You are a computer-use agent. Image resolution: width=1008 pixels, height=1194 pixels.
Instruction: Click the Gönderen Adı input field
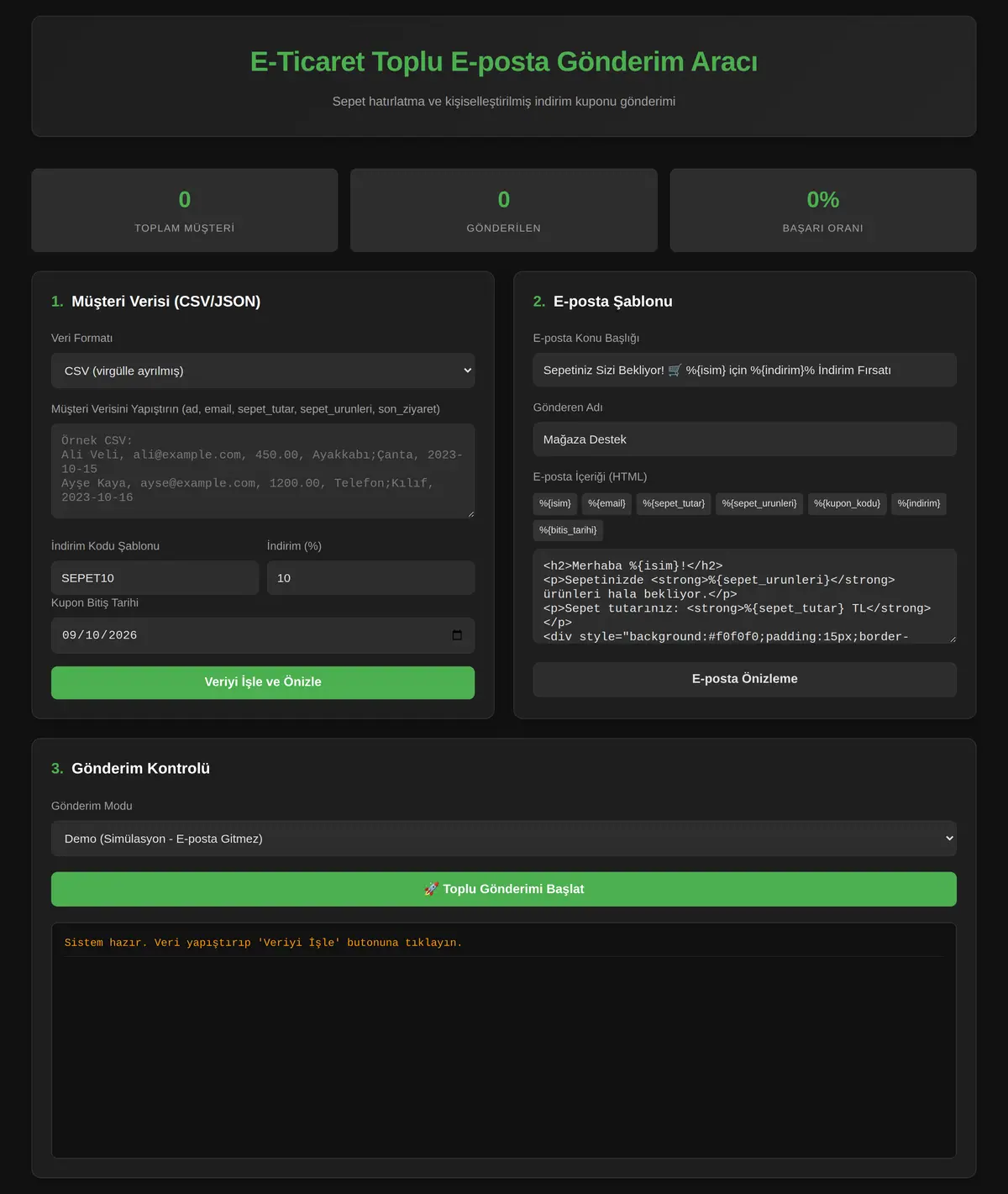pyautogui.click(x=744, y=439)
